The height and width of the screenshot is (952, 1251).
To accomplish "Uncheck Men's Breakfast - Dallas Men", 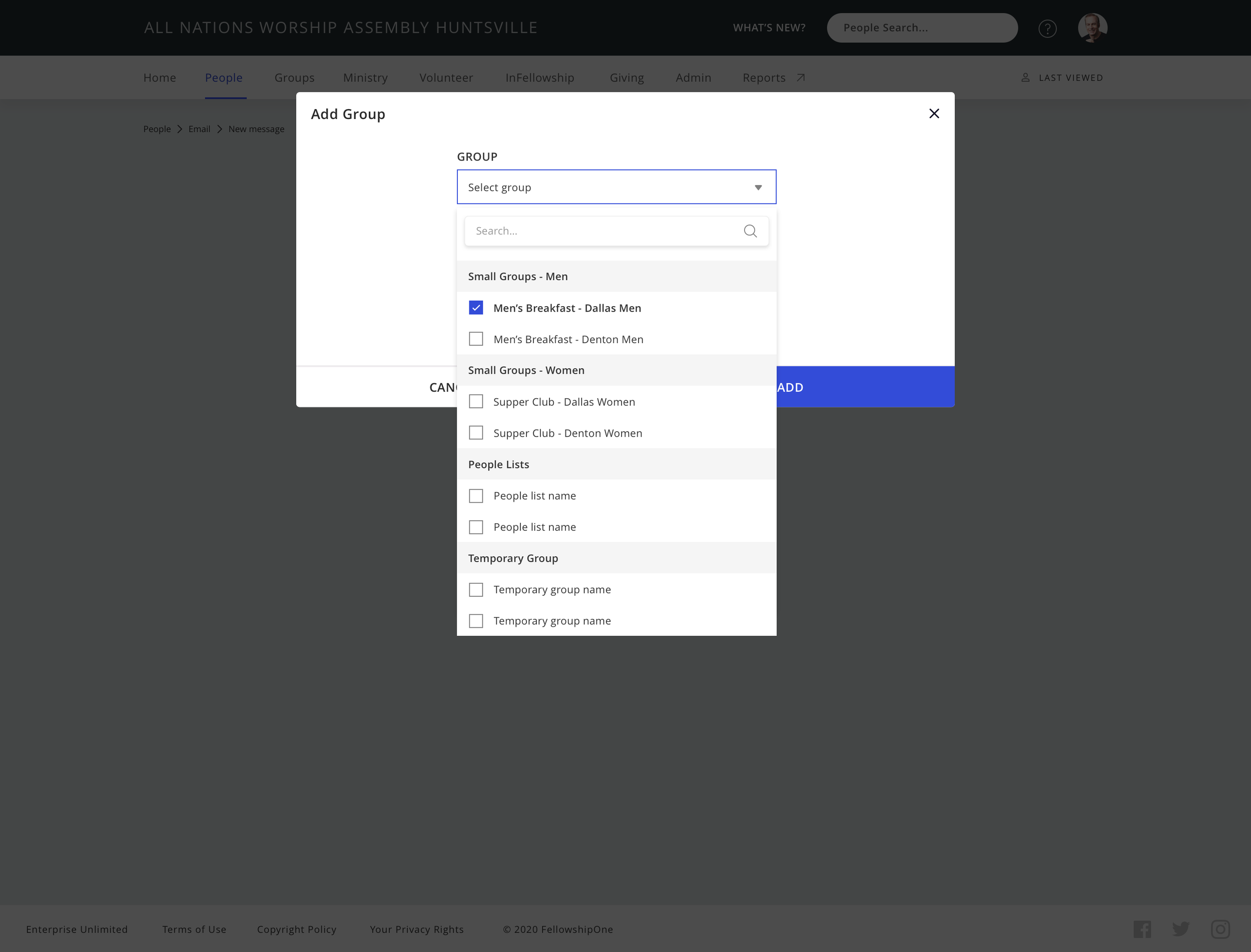I will tap(476, 308).
